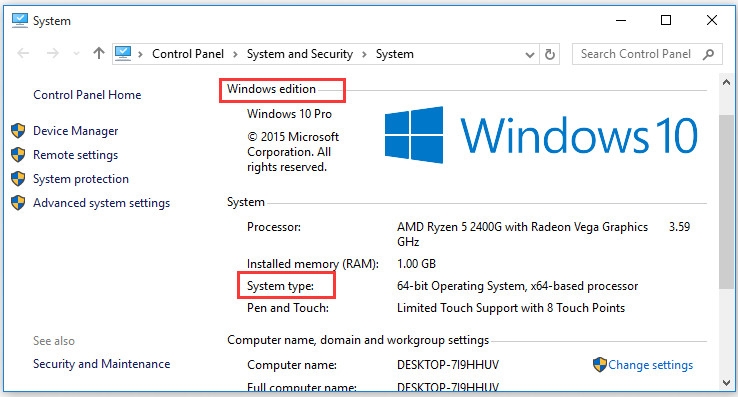Screen dimensions: 738x397
Task: Click the vertical scrollbar thumb
Action: coord(726,202)
